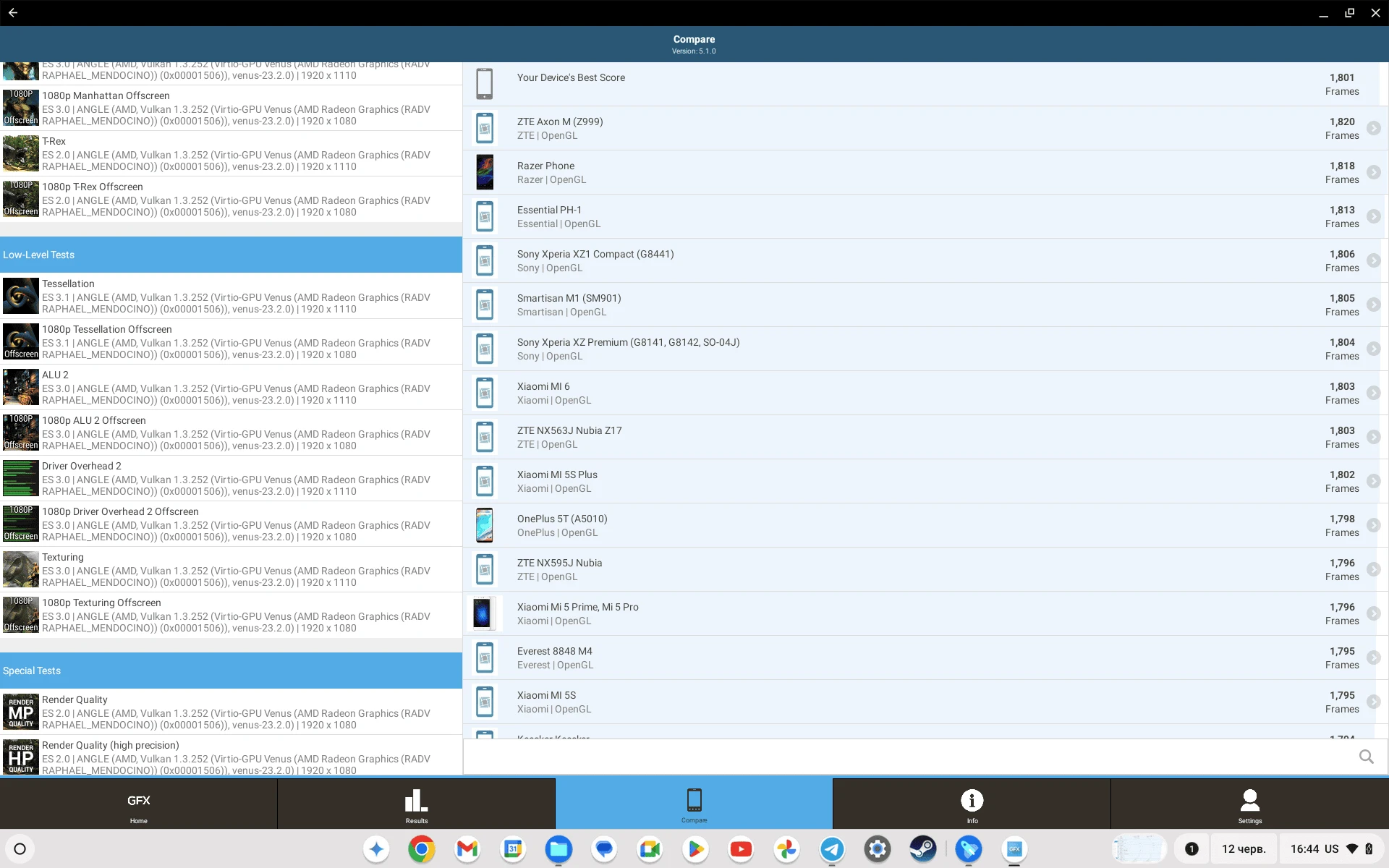Open the Info tab
This screenshot has height=868, width=1389.
[x=972, y=804]
